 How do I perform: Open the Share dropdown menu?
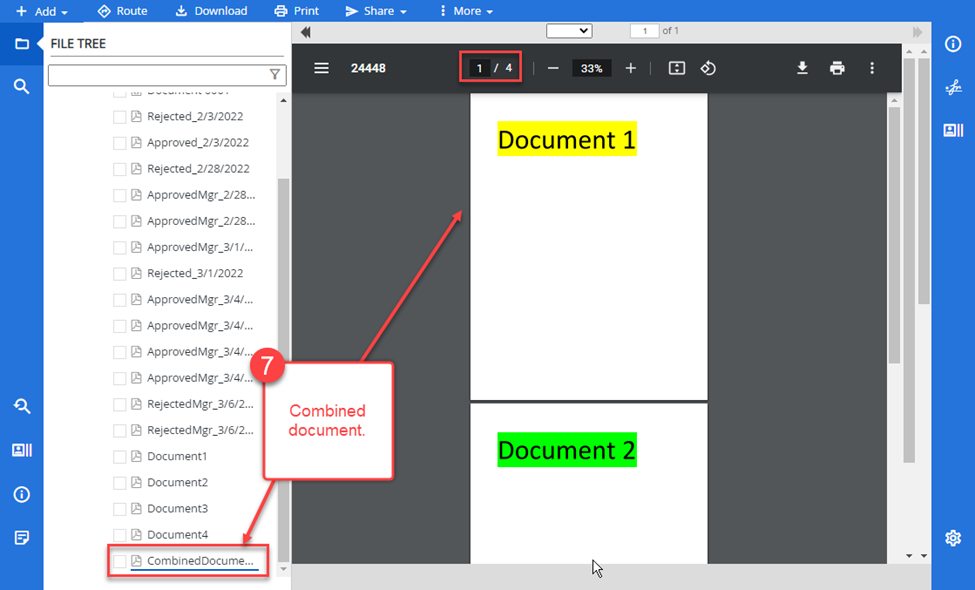[x=375, y=11]
